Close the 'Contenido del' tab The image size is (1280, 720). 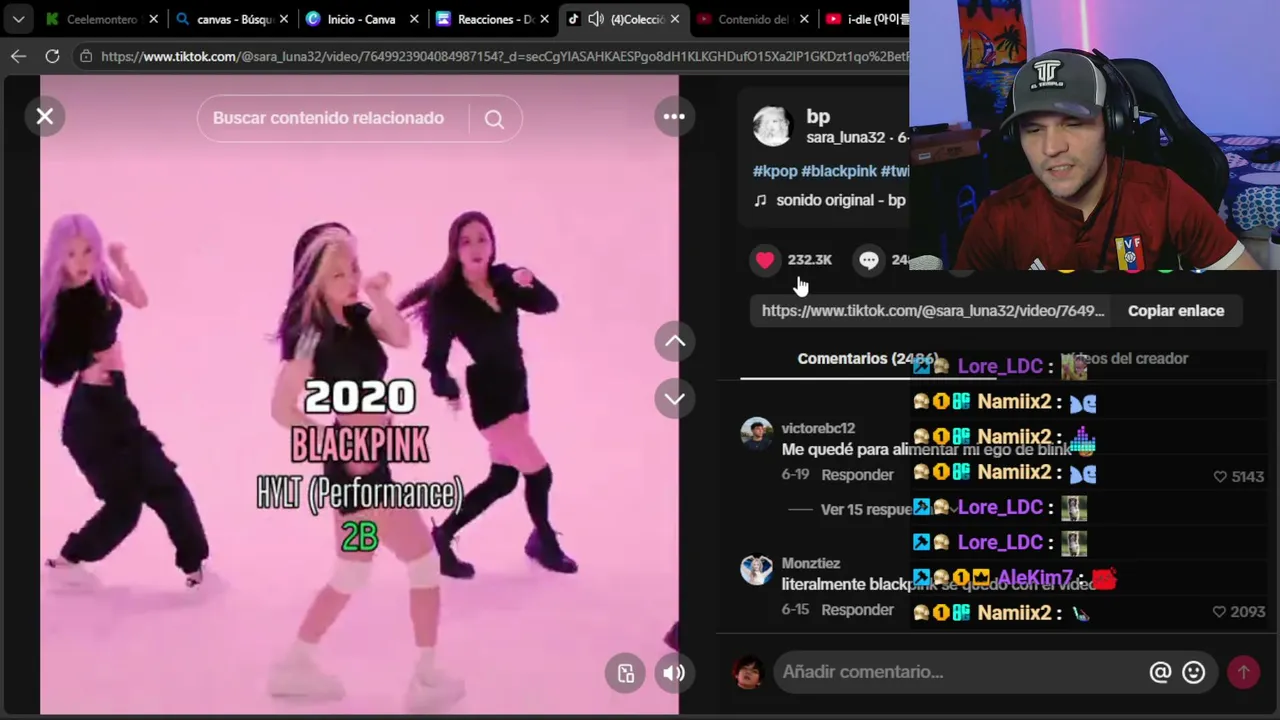click(805, 19)
